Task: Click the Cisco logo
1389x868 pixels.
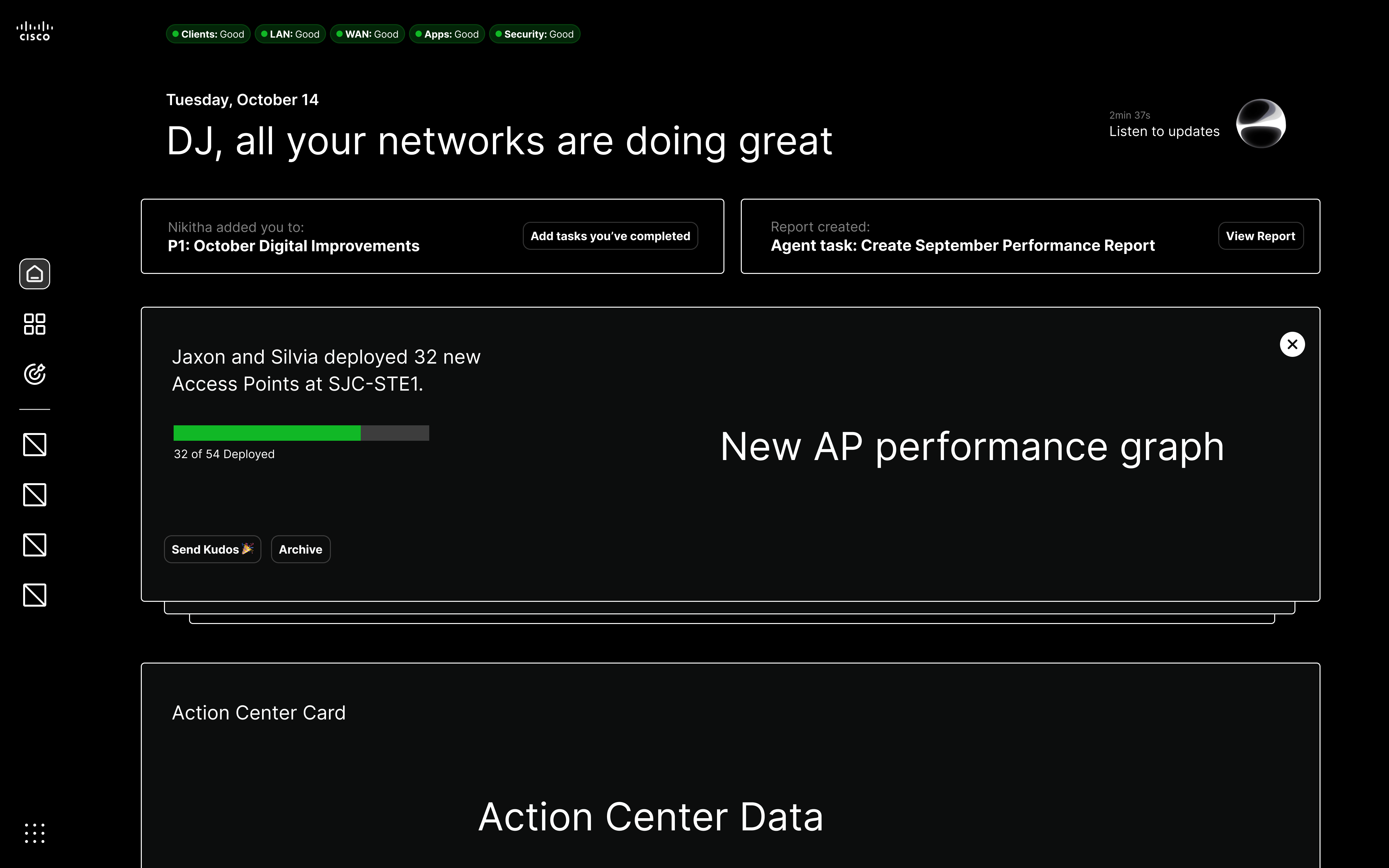Action: [34, 32]
